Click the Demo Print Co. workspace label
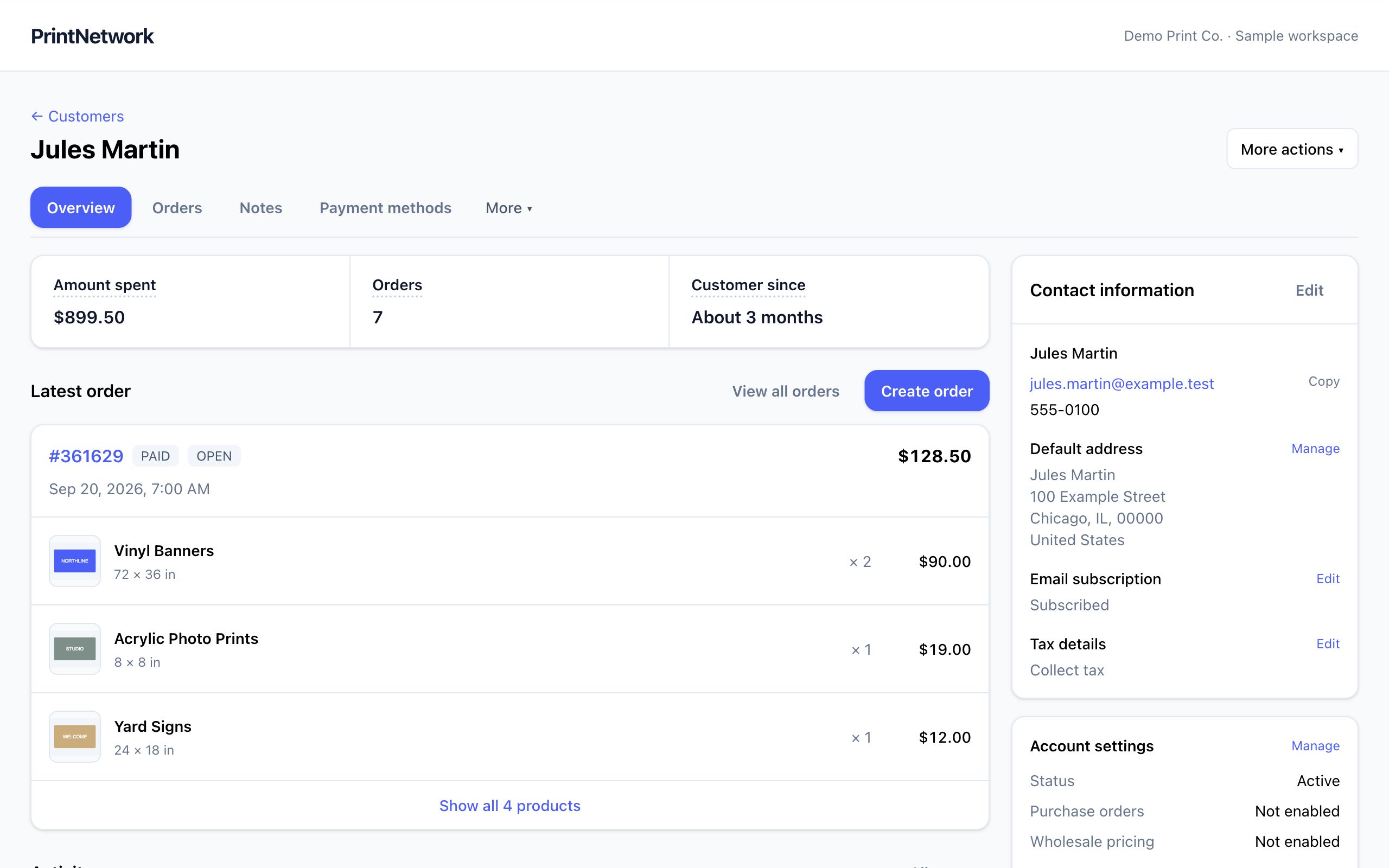The height and width of the screenshot is (868, 1389). click(x=1240, y=36)
